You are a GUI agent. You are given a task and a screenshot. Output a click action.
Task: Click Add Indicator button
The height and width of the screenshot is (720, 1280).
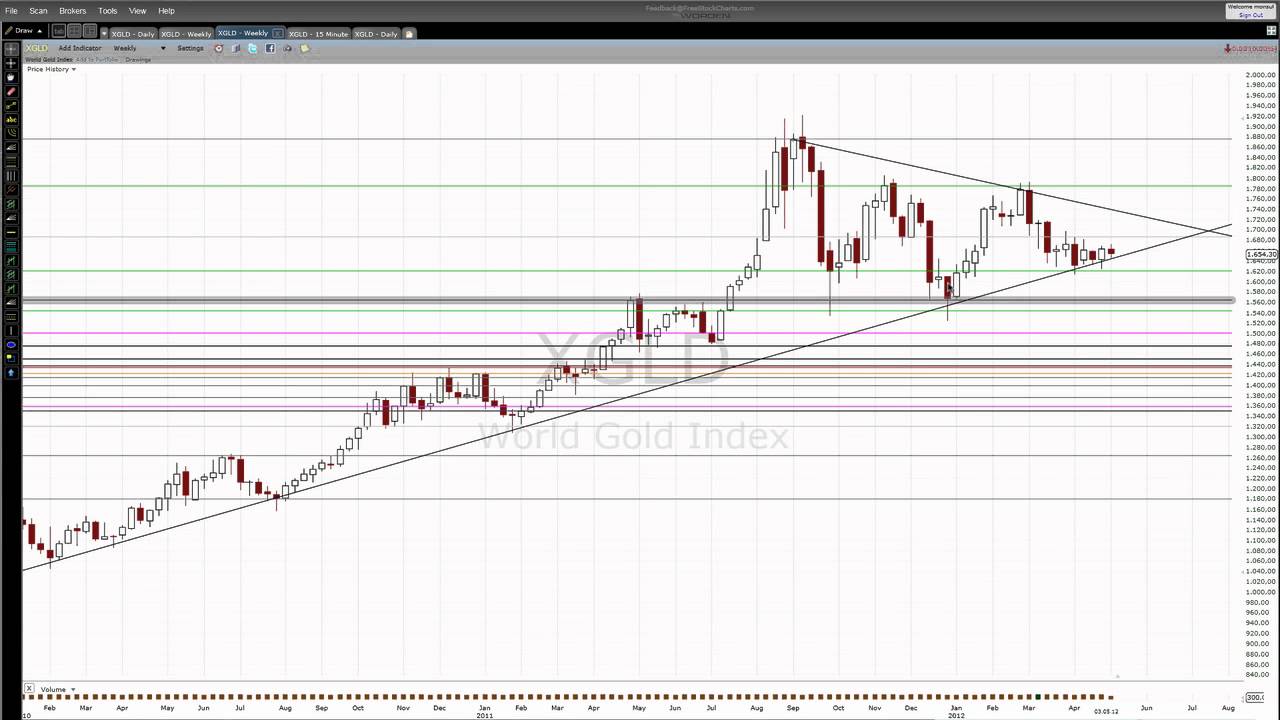pos(80,48)
